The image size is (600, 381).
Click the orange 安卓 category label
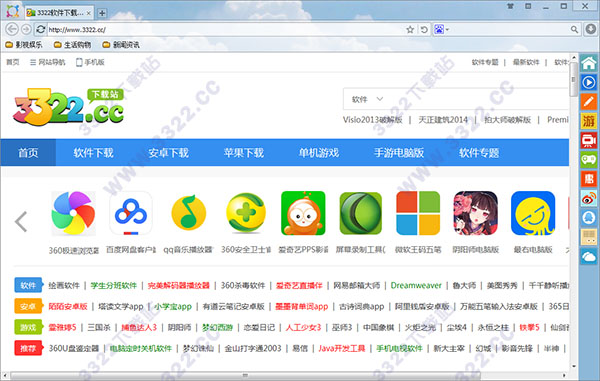pos(28,306)
